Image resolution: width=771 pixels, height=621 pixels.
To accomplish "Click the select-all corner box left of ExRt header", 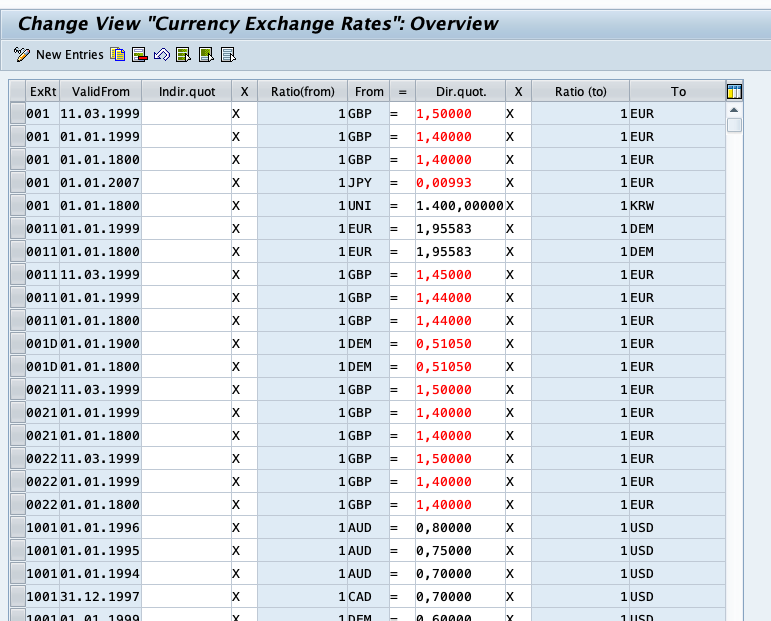I will (18, 91).
